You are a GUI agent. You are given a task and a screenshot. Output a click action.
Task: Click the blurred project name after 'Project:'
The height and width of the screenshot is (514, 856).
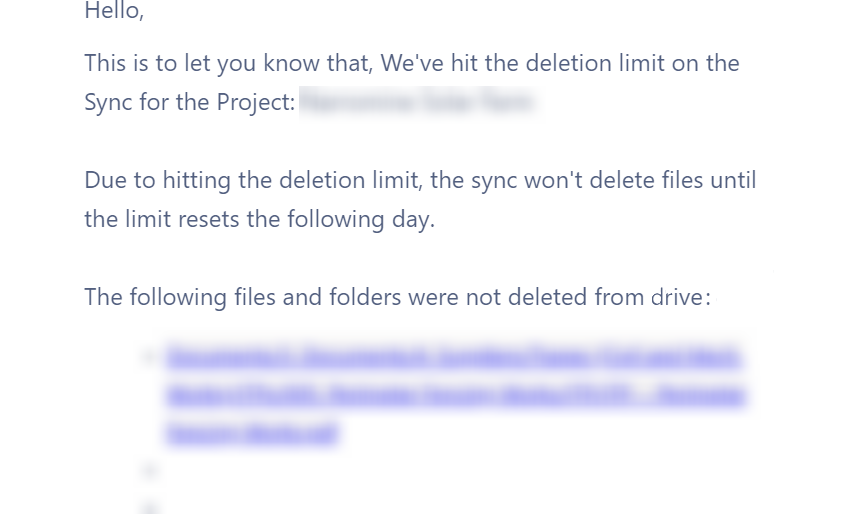pos(418,102)
